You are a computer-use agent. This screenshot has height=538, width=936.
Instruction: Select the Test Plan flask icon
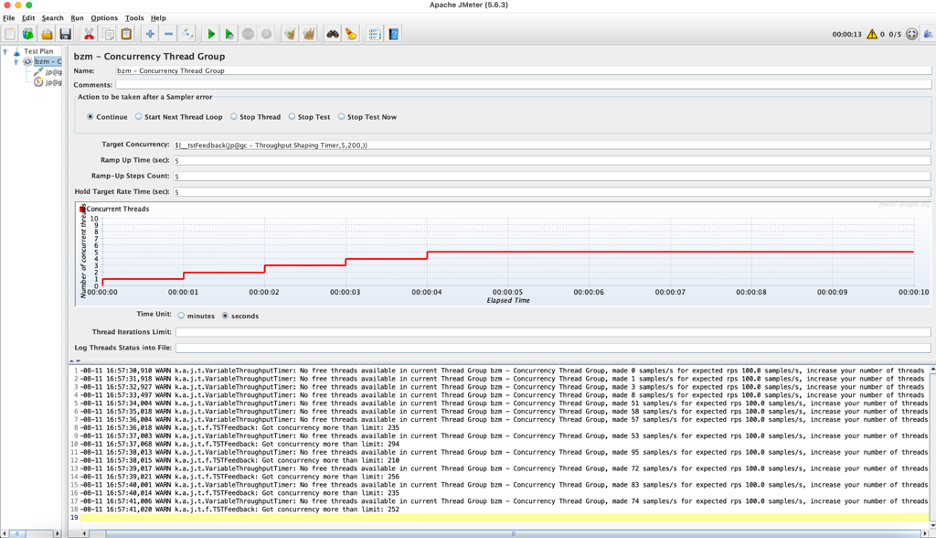[17, 51]
